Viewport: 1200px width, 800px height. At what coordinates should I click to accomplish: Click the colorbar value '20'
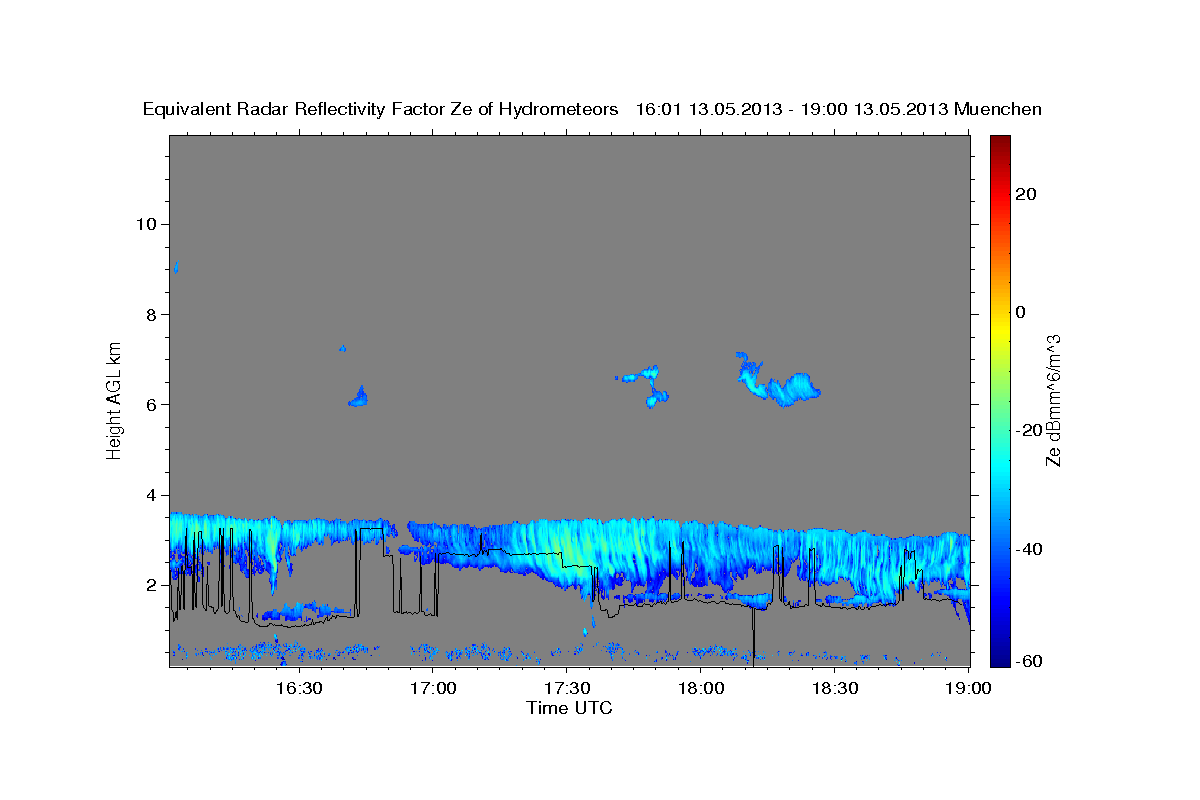(x=1026, y=194)
